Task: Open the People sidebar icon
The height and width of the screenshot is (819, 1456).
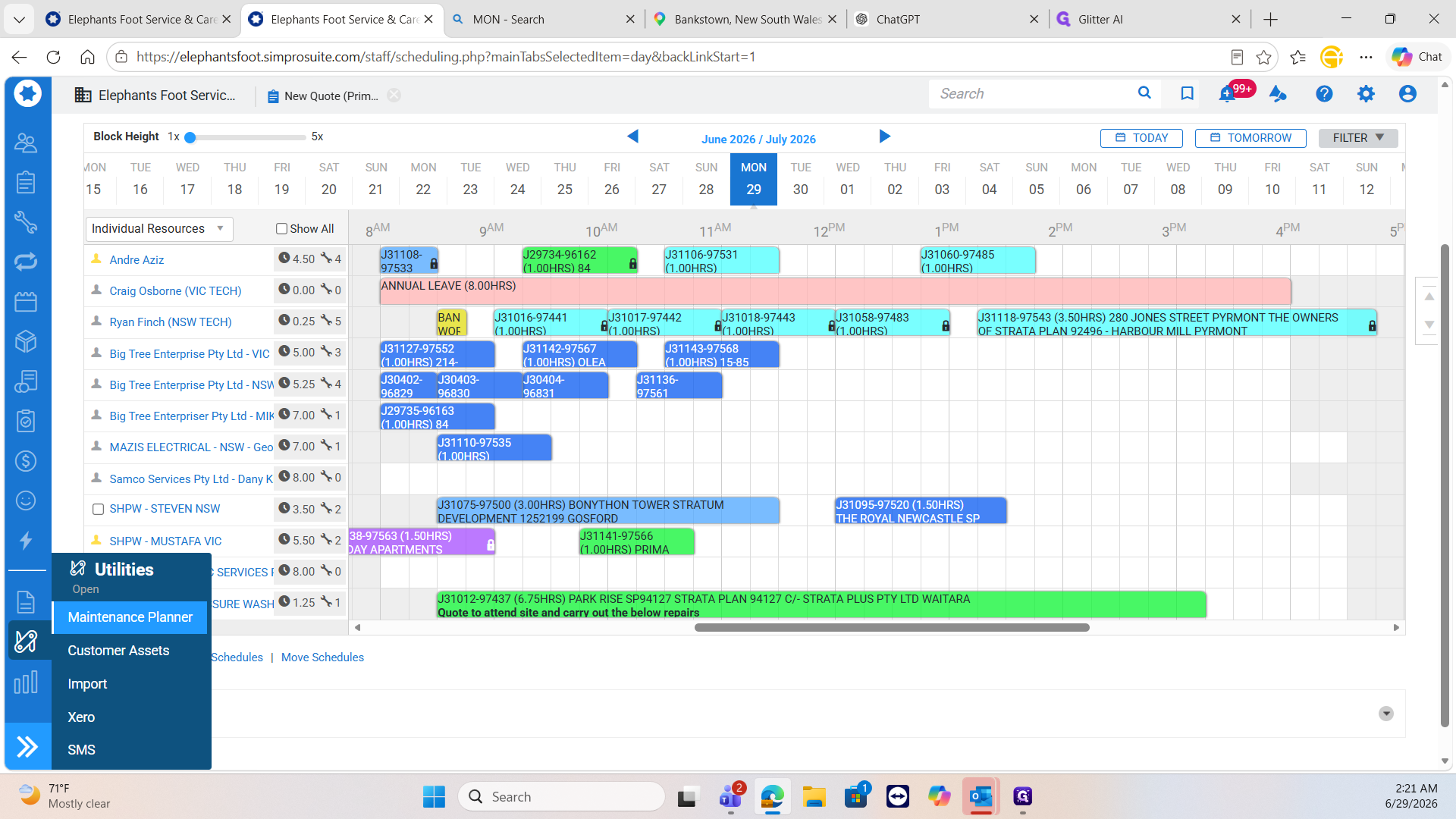Action: 26,143
